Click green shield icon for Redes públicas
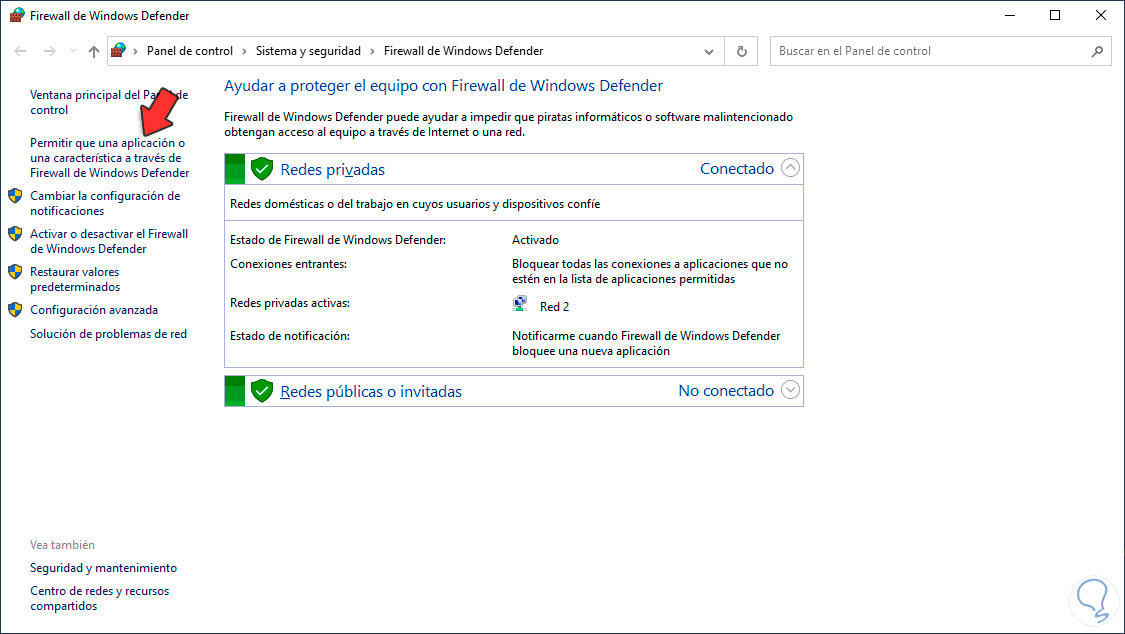The width and height of the screenshot is (1125, 634). 262,391
